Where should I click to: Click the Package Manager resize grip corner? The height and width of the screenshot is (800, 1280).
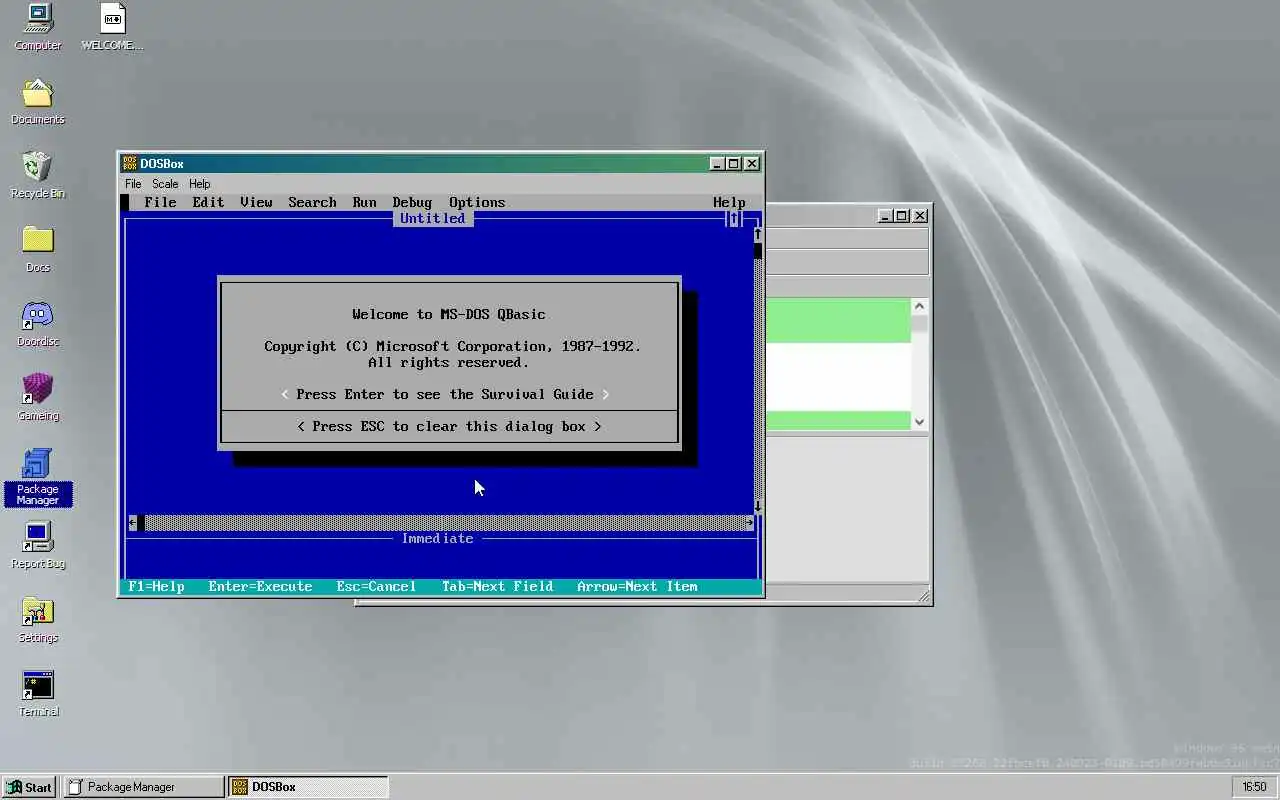click(924, 596)
